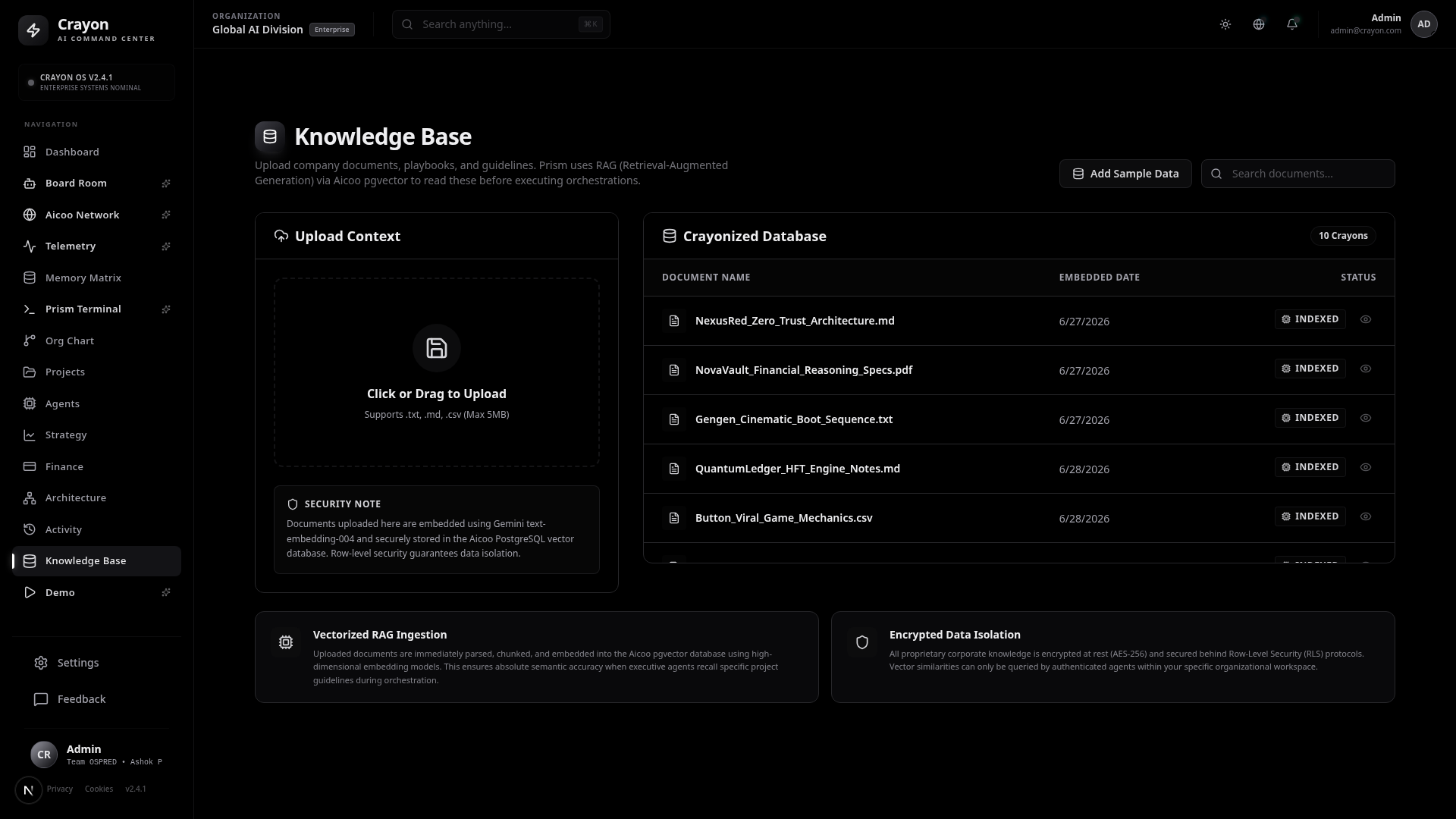Open Projects page
This screenshot has width=1456, height=819.
pos(96,372)
